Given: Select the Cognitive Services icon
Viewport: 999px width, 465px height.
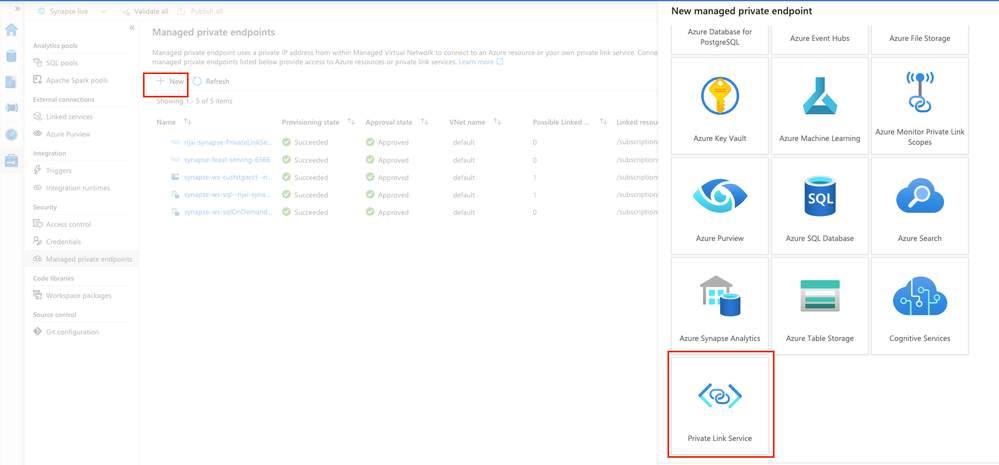Looking at the screenshot, I should coord(919,296).
